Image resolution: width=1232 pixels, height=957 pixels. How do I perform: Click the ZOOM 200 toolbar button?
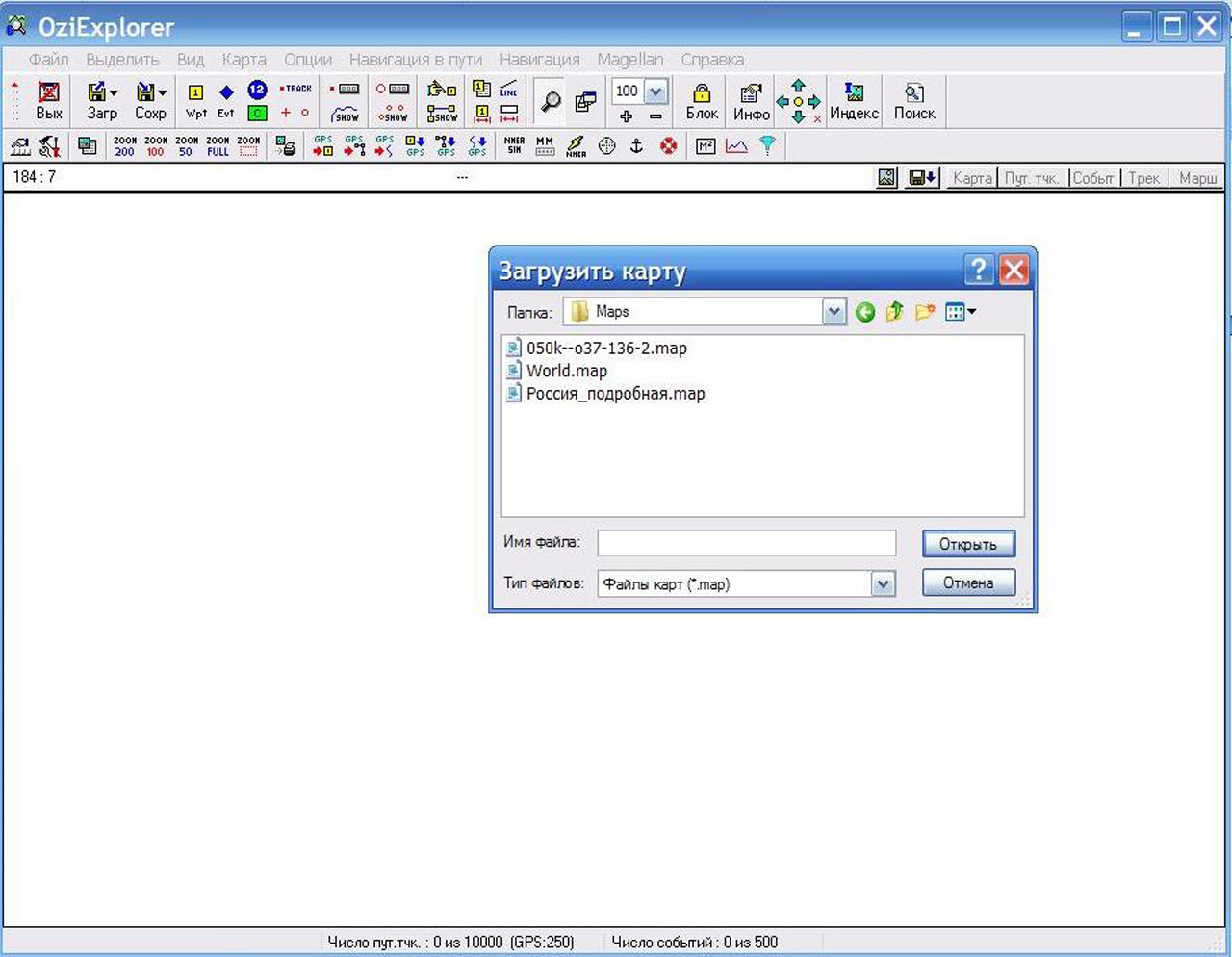pos(125,146)
